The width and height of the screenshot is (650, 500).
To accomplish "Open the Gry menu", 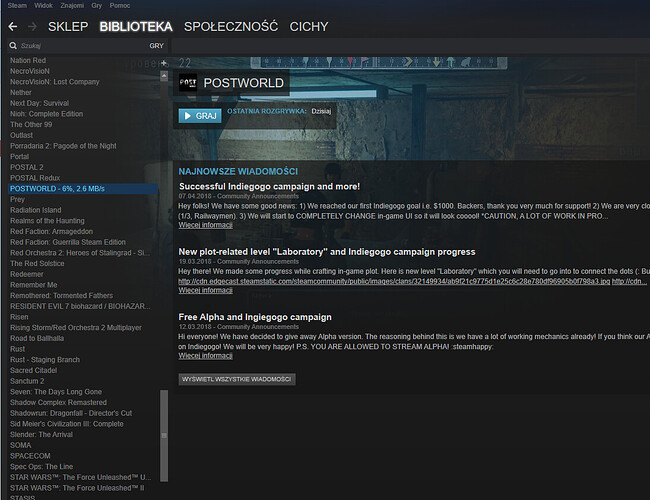I will pyautogui.click(x=97, y=5).
